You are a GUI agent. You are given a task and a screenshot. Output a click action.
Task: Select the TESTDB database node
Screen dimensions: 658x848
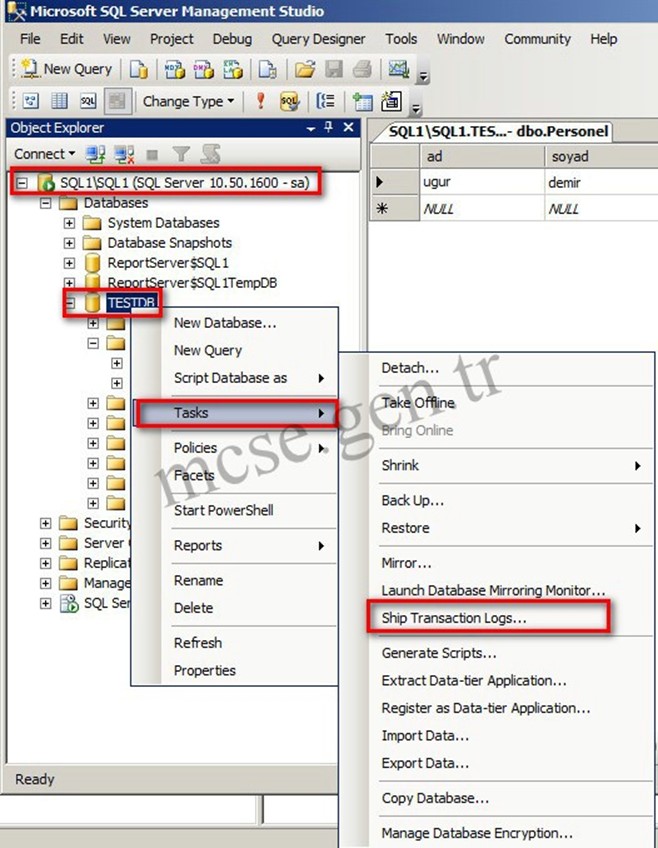tap(131, 302)
